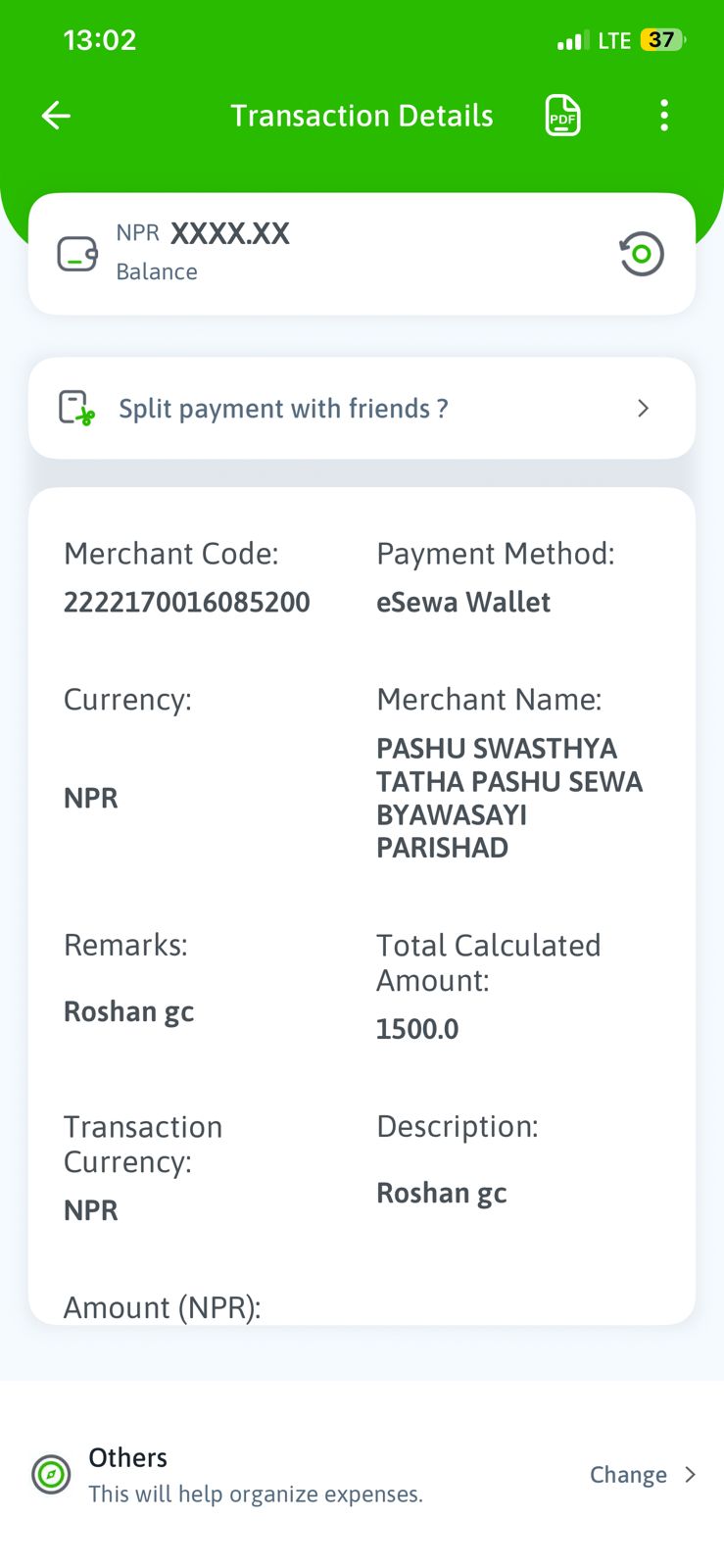Reveal balance with the refresh eye icon
Image resolution: width=724 pixels, height=1568 pixels.
point(642,254)
